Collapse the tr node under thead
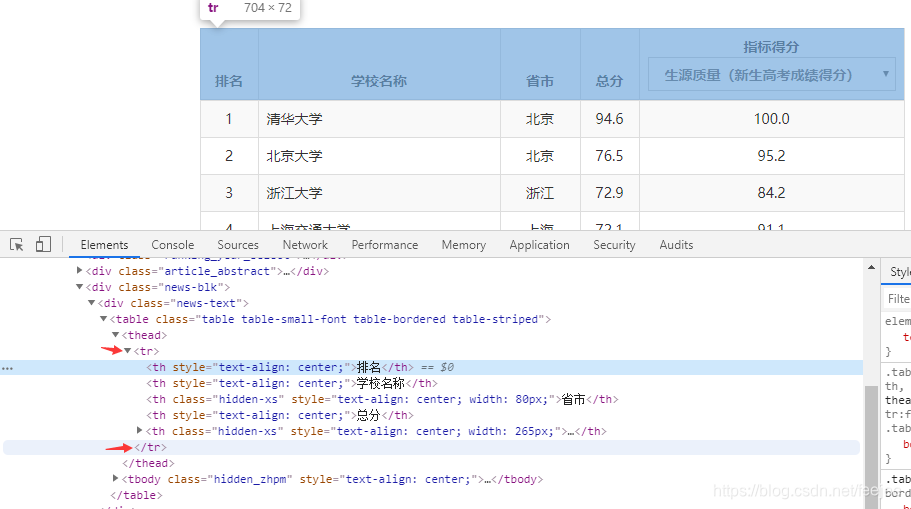This screenshot has height=509, width=911. pos(127,350)
